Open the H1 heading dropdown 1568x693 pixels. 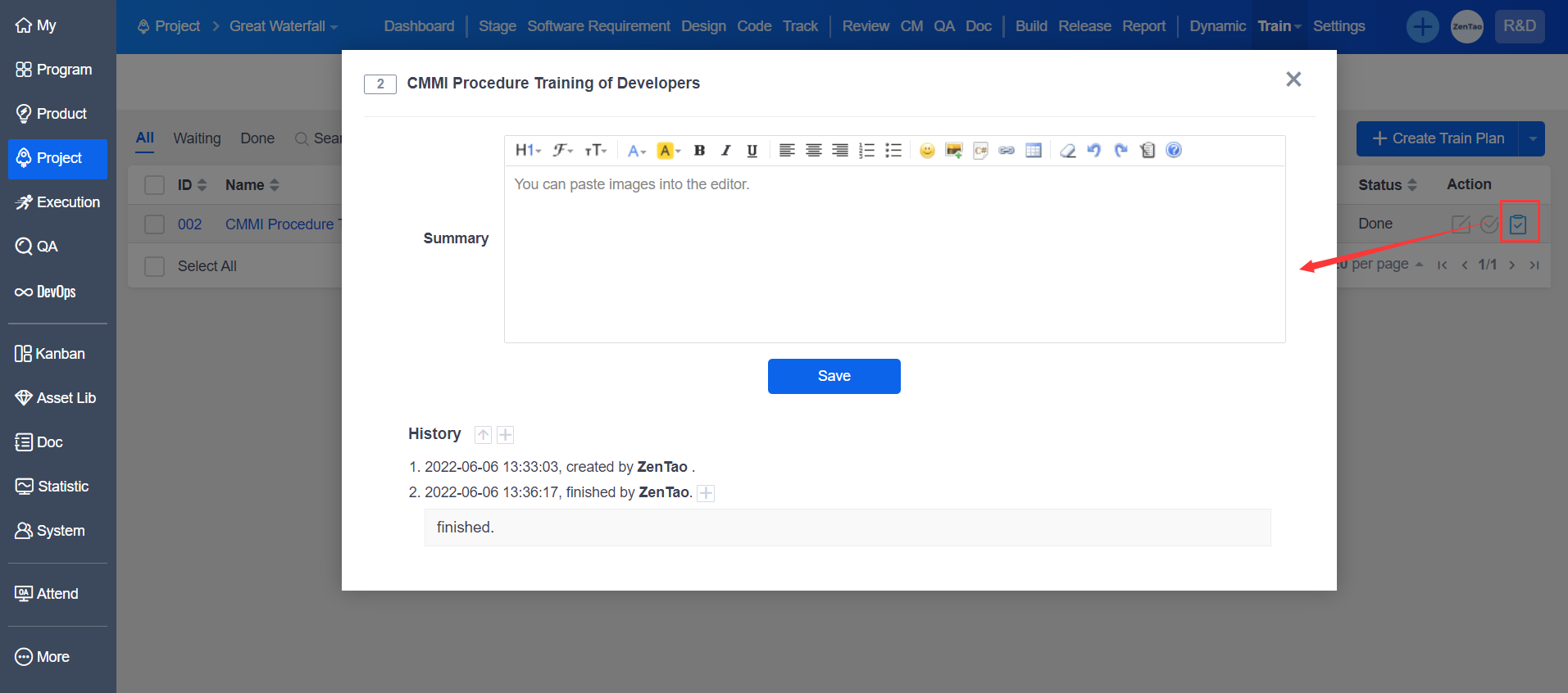pos(528,150)
